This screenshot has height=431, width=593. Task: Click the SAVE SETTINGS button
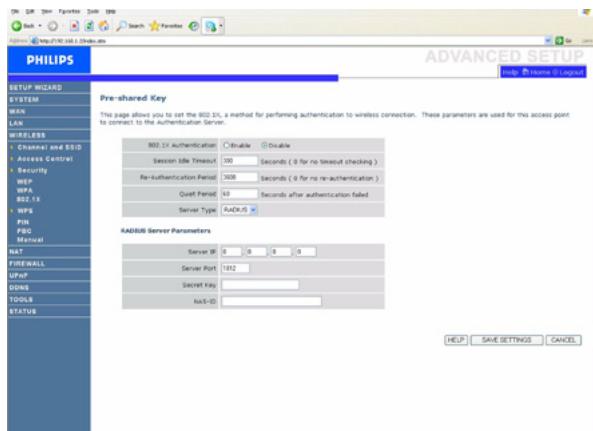click(x=507, y=340)
